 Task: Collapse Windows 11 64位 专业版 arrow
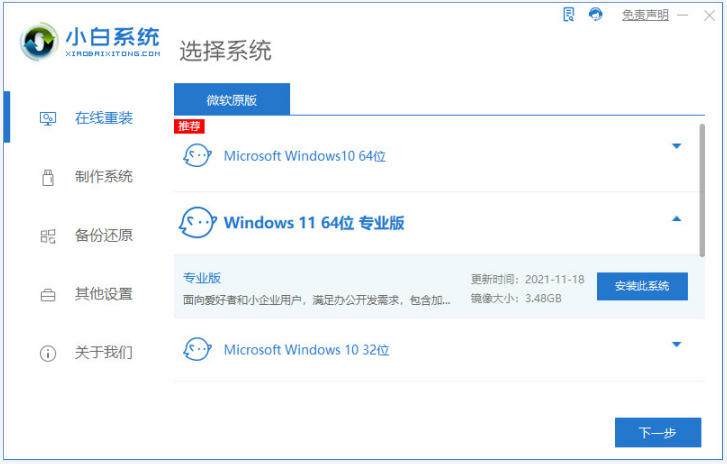[676, 219]
